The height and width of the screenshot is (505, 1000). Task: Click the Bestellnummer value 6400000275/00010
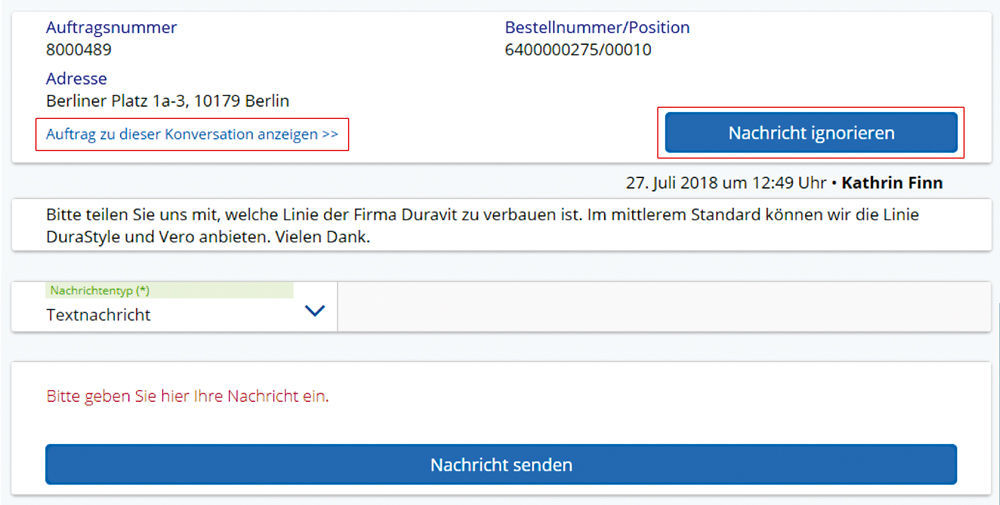click(578, 49)
